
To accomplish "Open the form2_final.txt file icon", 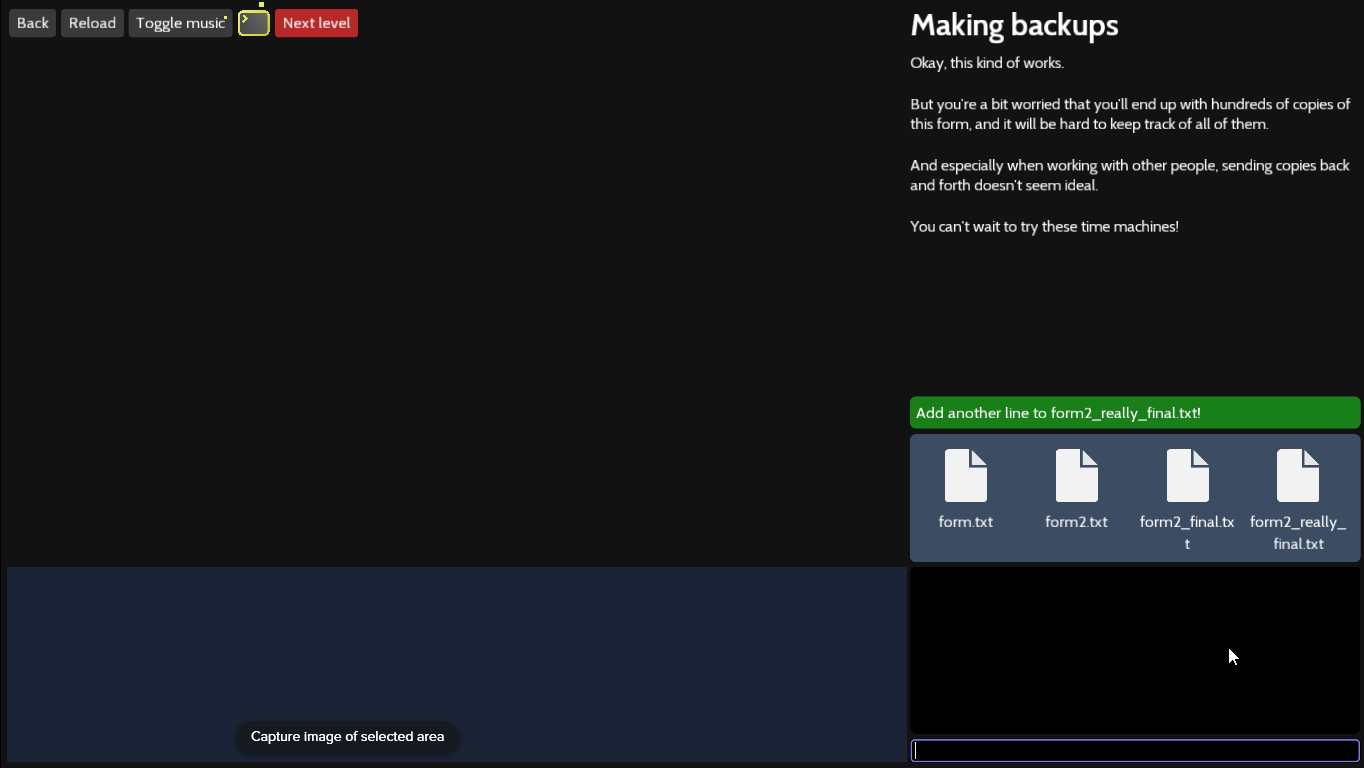I will (1188, 475).
